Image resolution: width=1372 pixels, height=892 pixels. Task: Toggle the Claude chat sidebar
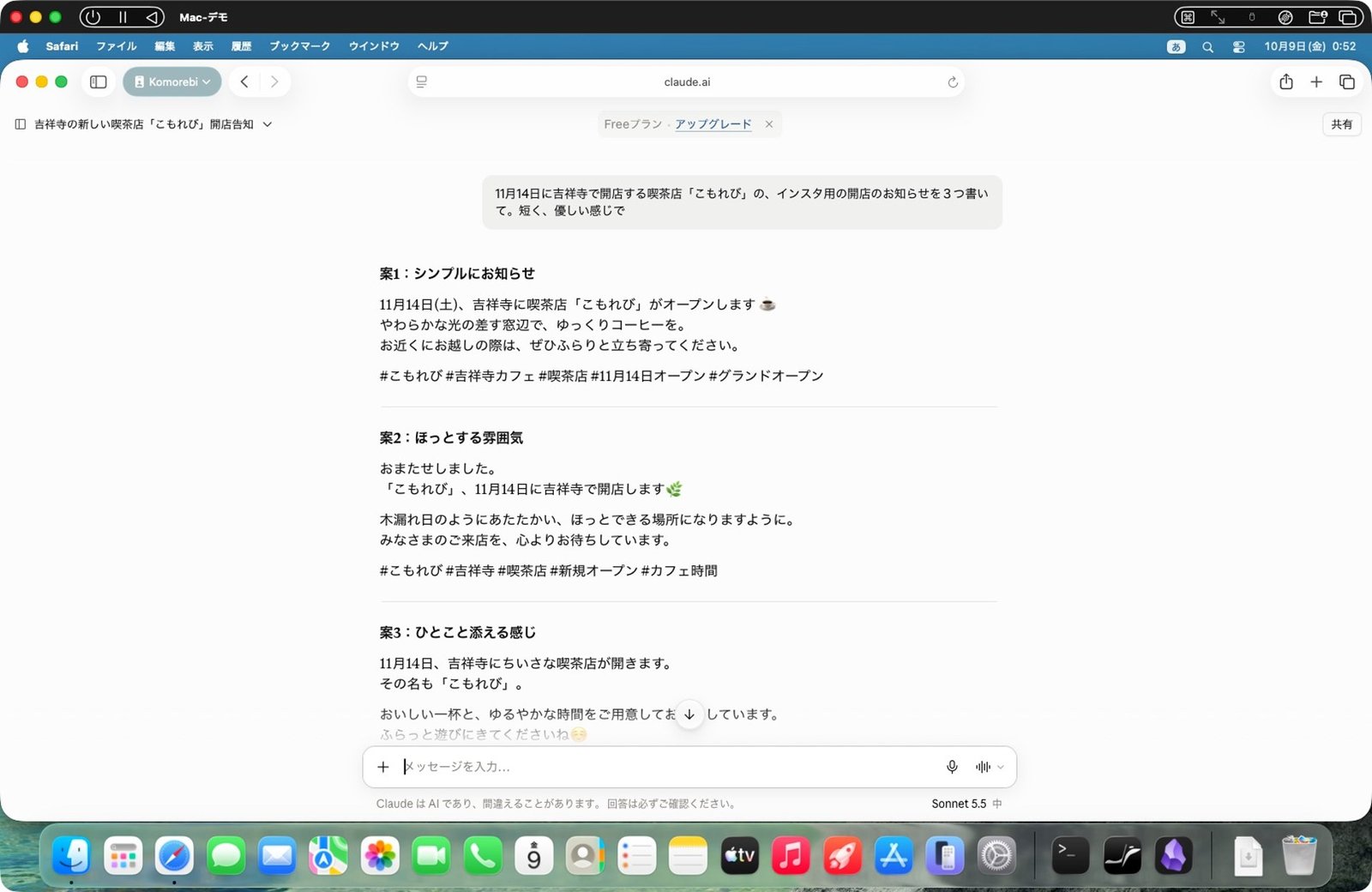coord(21,124)
